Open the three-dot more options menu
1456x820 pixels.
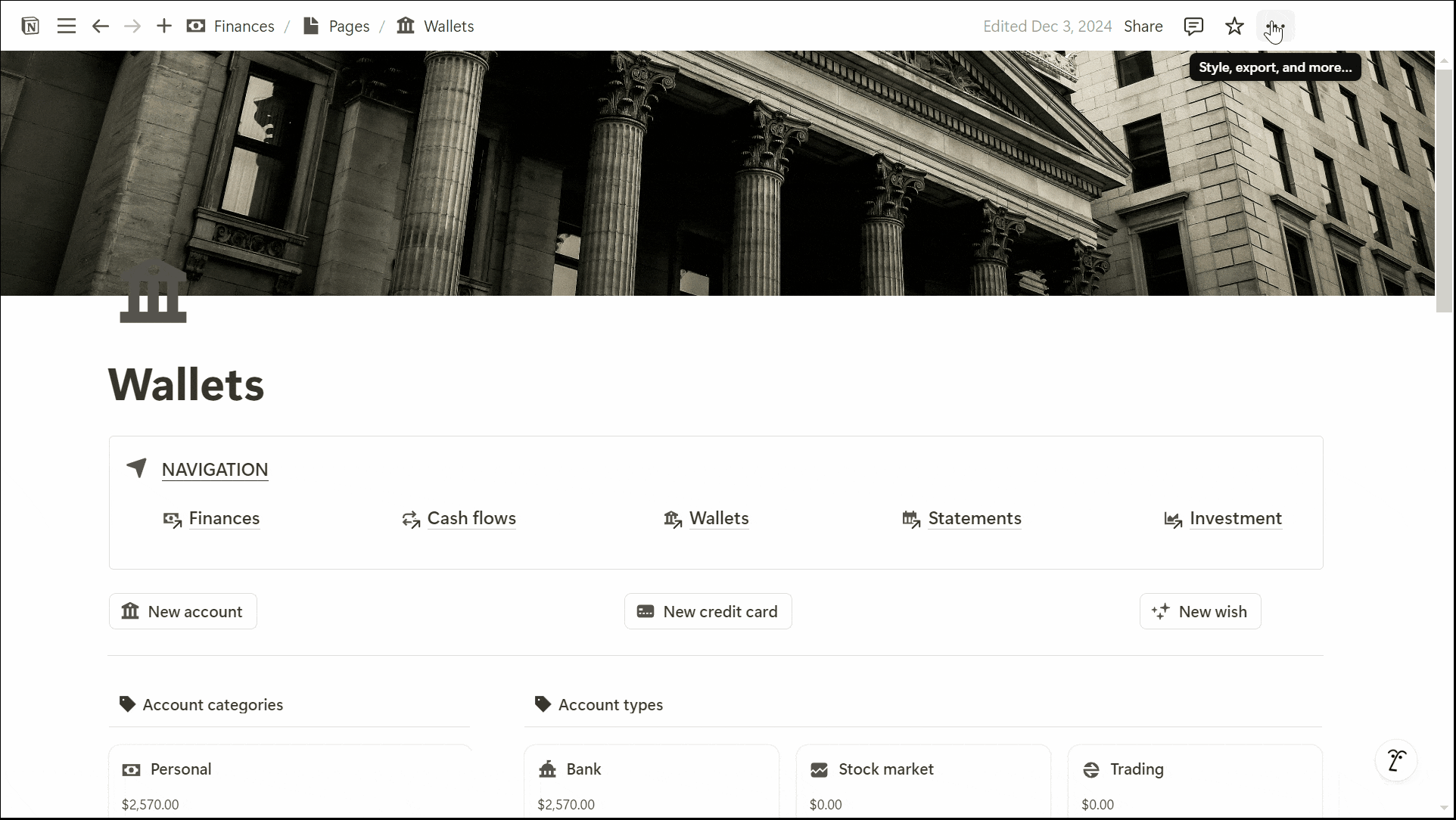click(x=1275, y=26)
